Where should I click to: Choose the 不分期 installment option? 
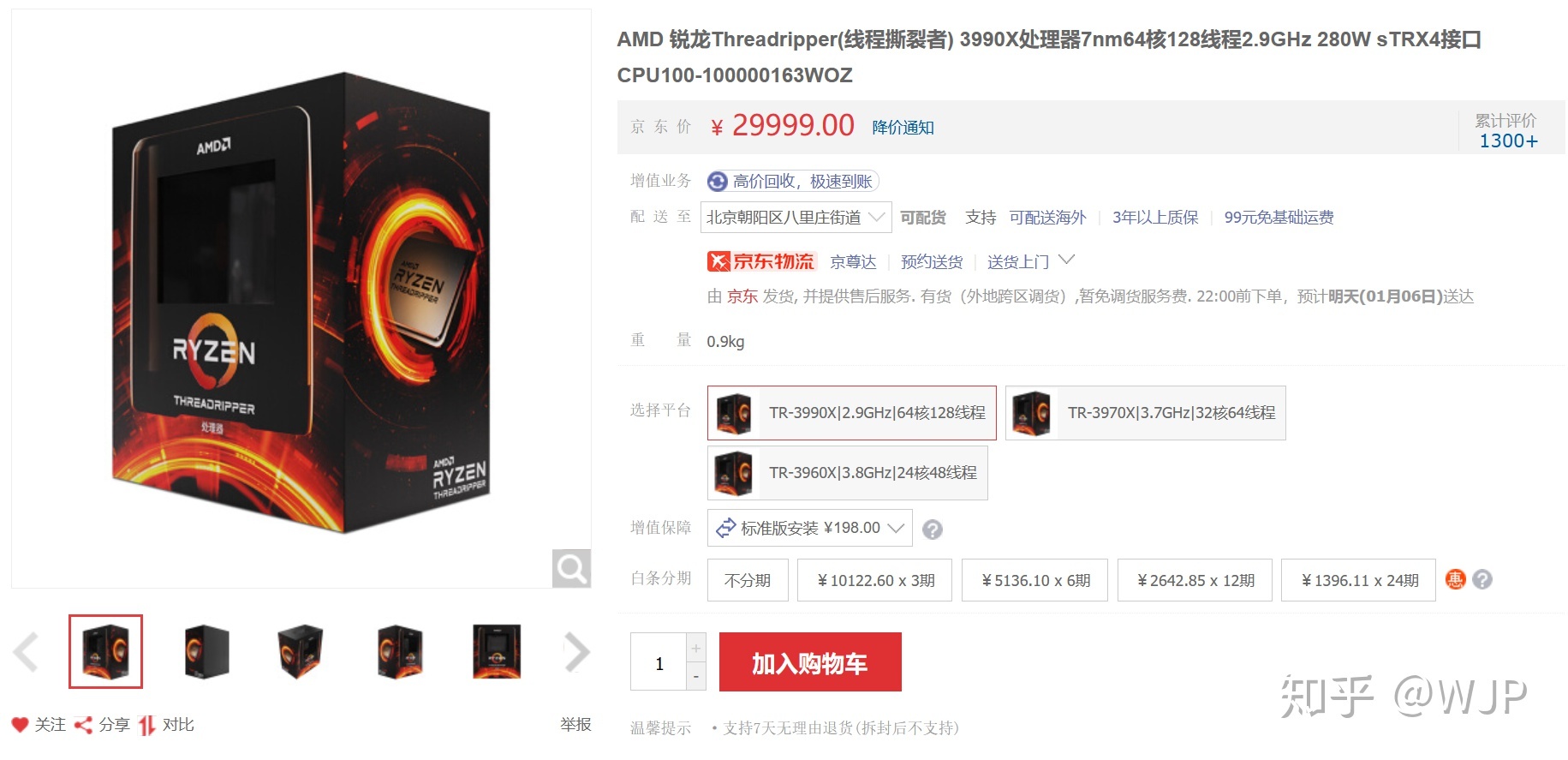[748, 580]
